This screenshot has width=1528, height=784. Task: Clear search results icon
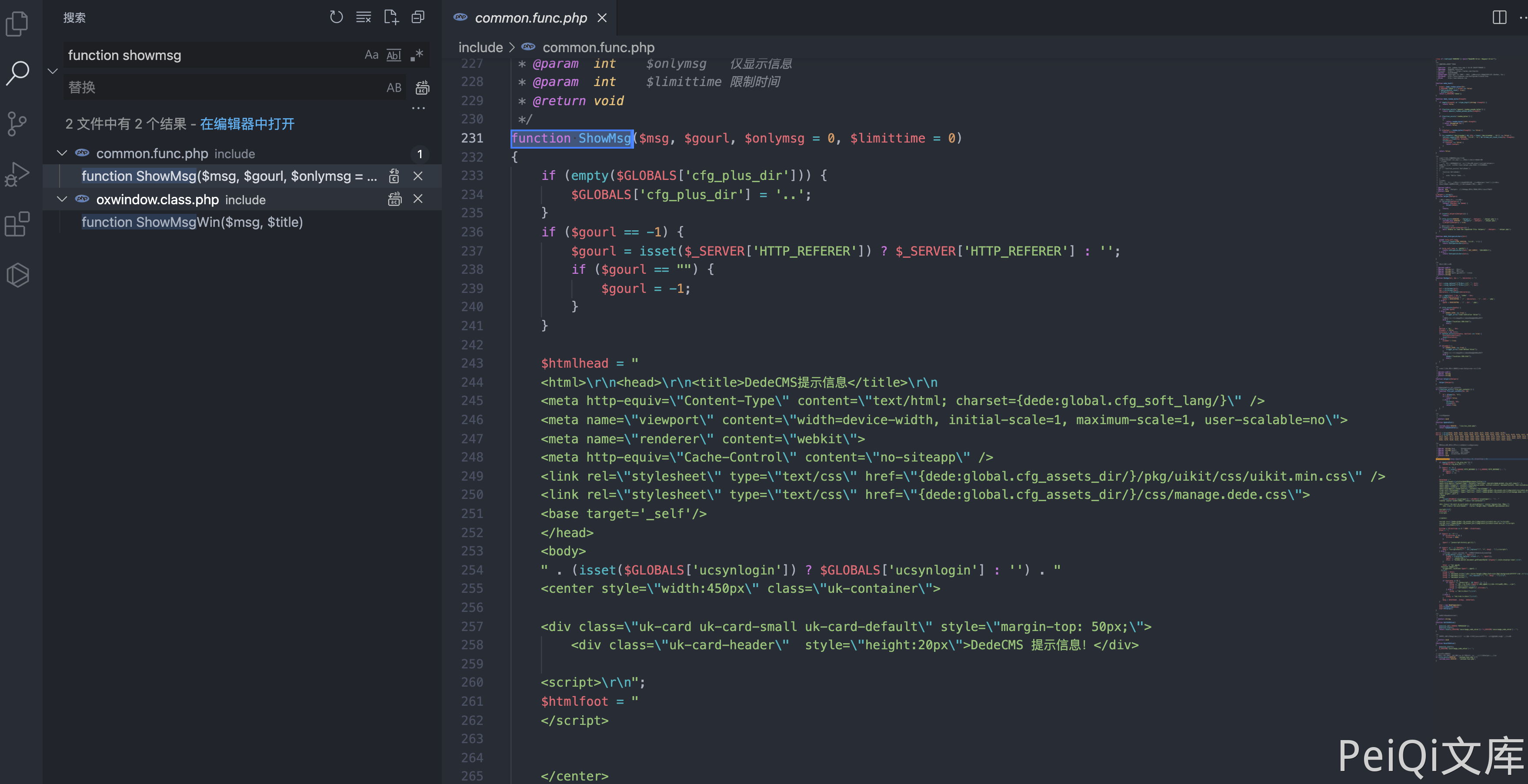pos(363,17)
